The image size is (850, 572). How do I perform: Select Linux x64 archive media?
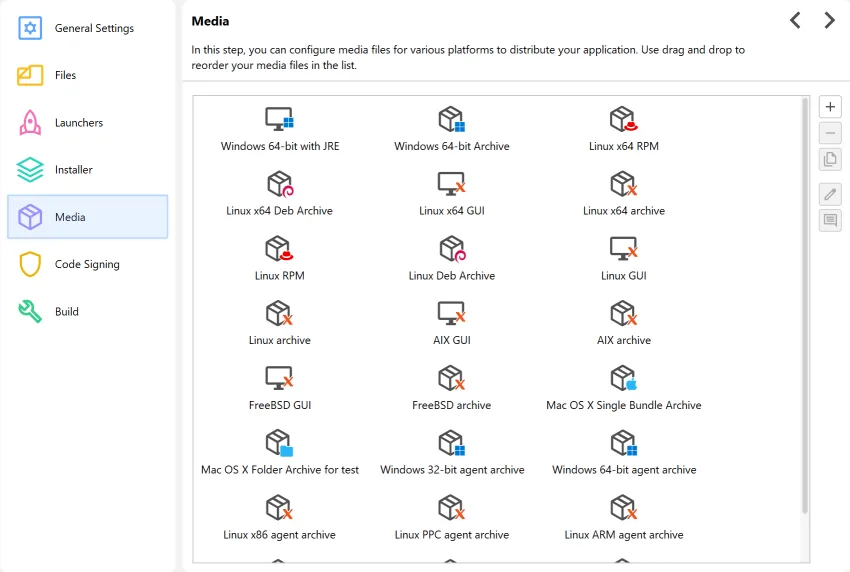coord(623,194)
